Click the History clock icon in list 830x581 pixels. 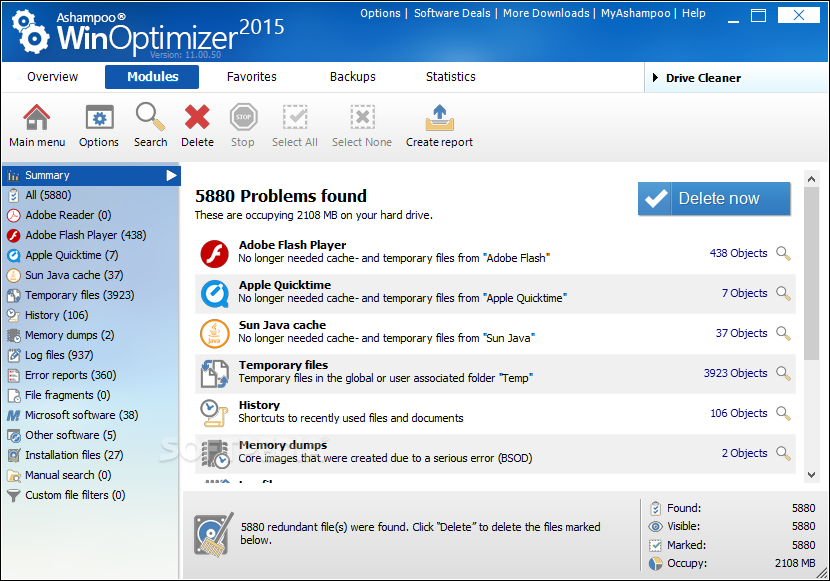[x=213, y=413]
